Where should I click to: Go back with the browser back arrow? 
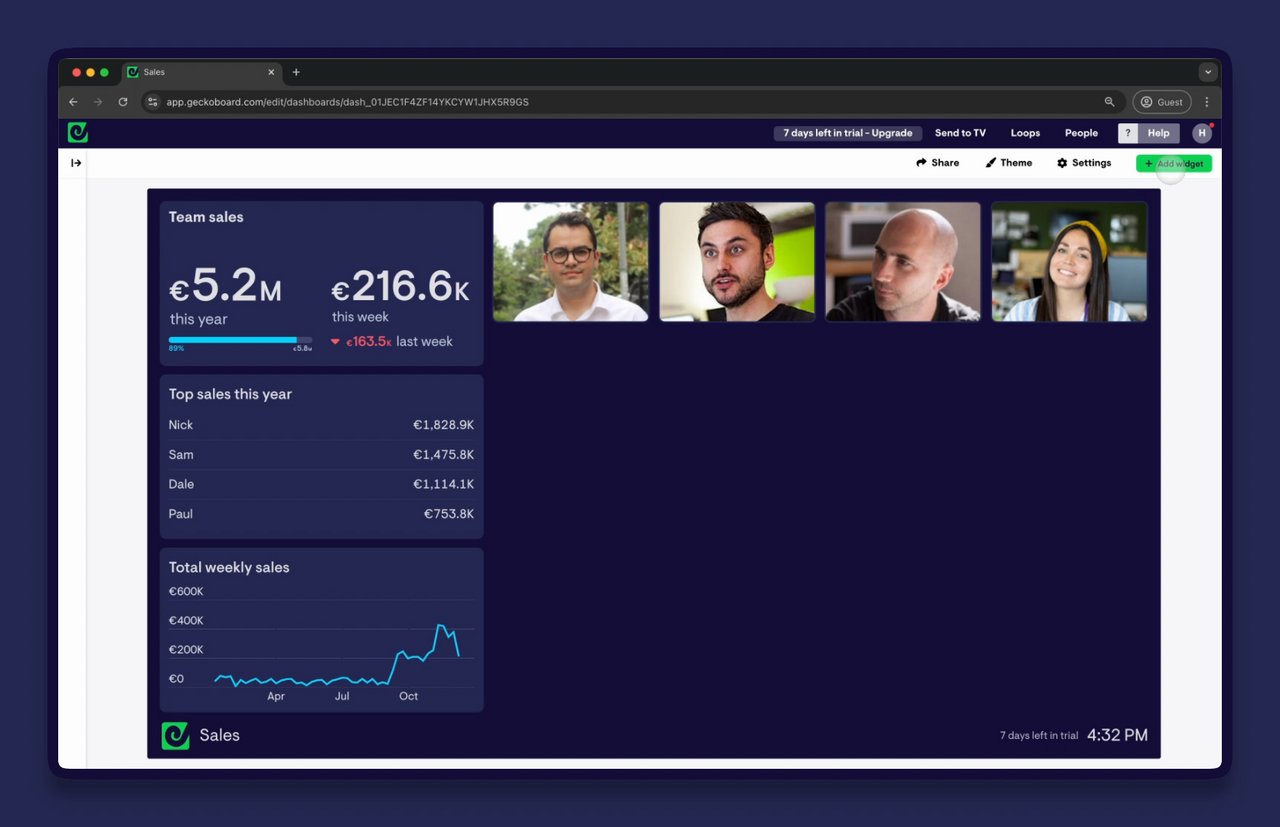[x=73, y=102]
